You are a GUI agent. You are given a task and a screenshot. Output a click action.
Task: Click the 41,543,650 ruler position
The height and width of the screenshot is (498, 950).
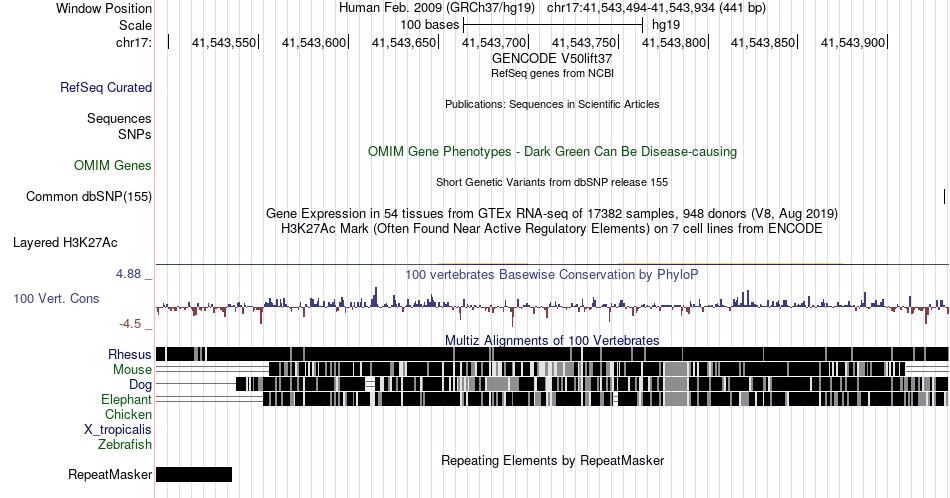(x=404, y=42)
